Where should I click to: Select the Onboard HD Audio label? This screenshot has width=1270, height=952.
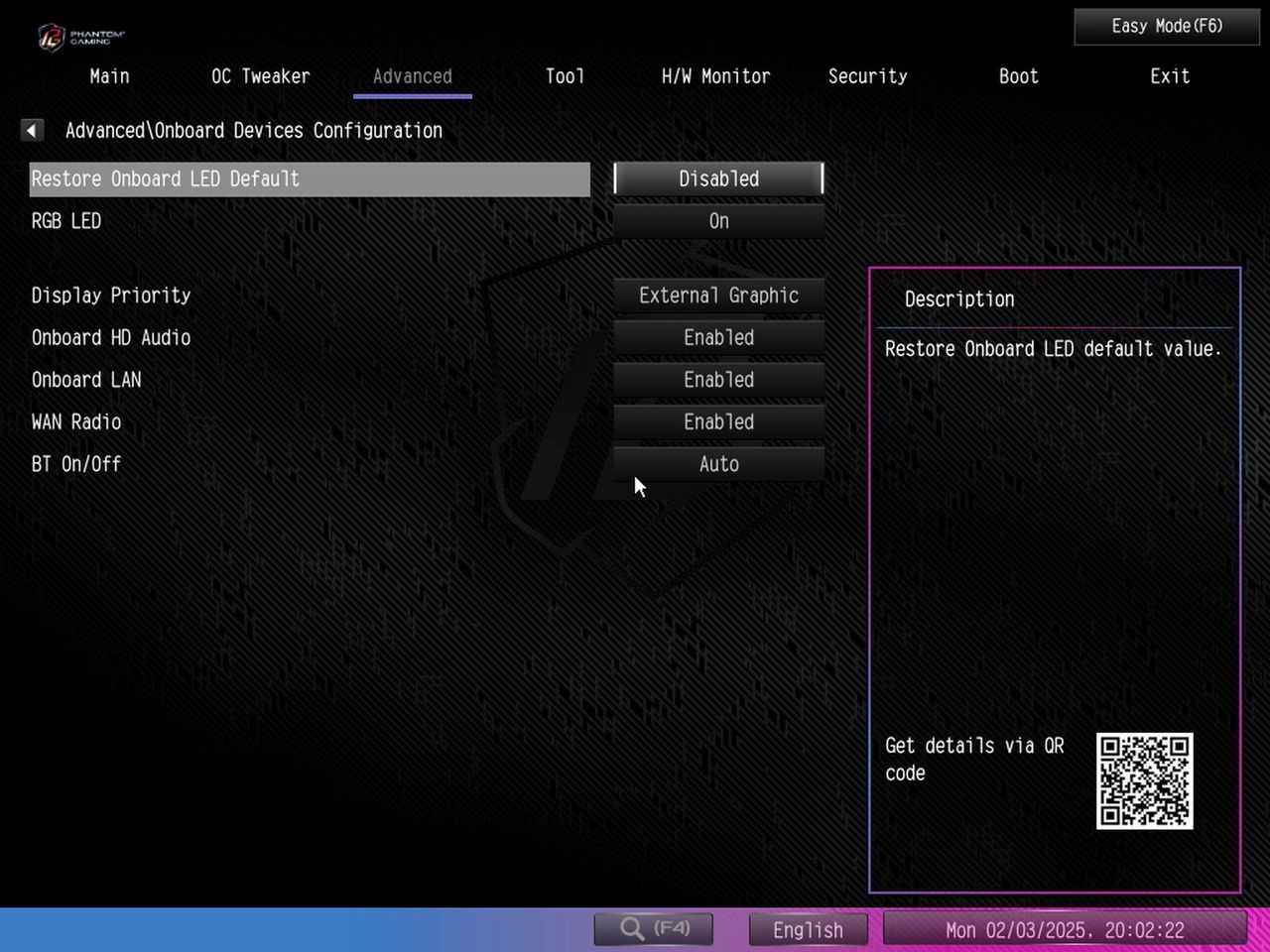pyautogui.click(x=111, y=338)
